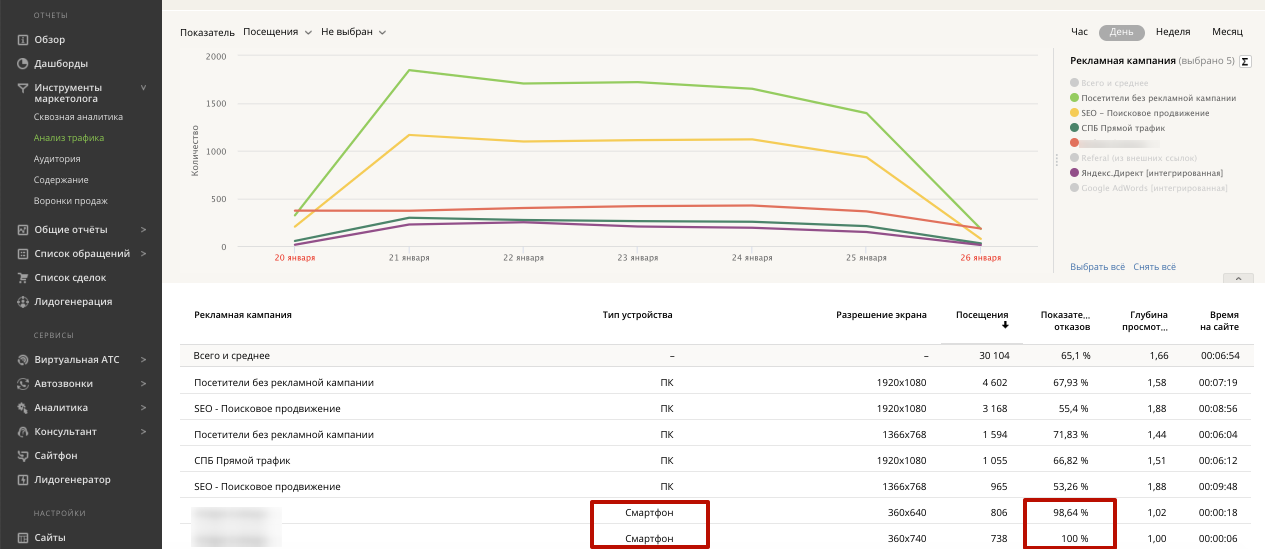Collapse chart panel with up-arrow button
The image size is (1265, 549).
(1238, 278)
